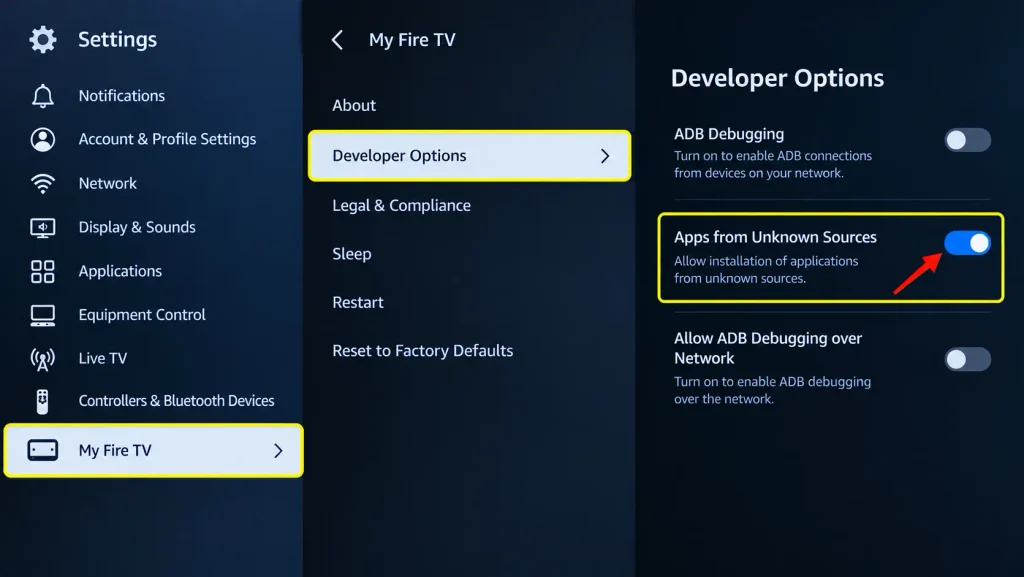
Task: Select Reset to Factory Defaults
Action: click(423, 351)
